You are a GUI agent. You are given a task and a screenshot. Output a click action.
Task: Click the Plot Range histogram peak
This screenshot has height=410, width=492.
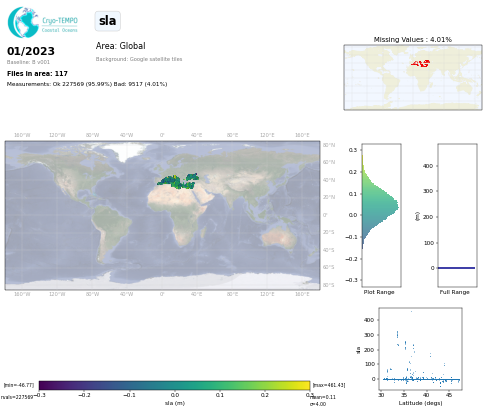click(x=396, y=206)
